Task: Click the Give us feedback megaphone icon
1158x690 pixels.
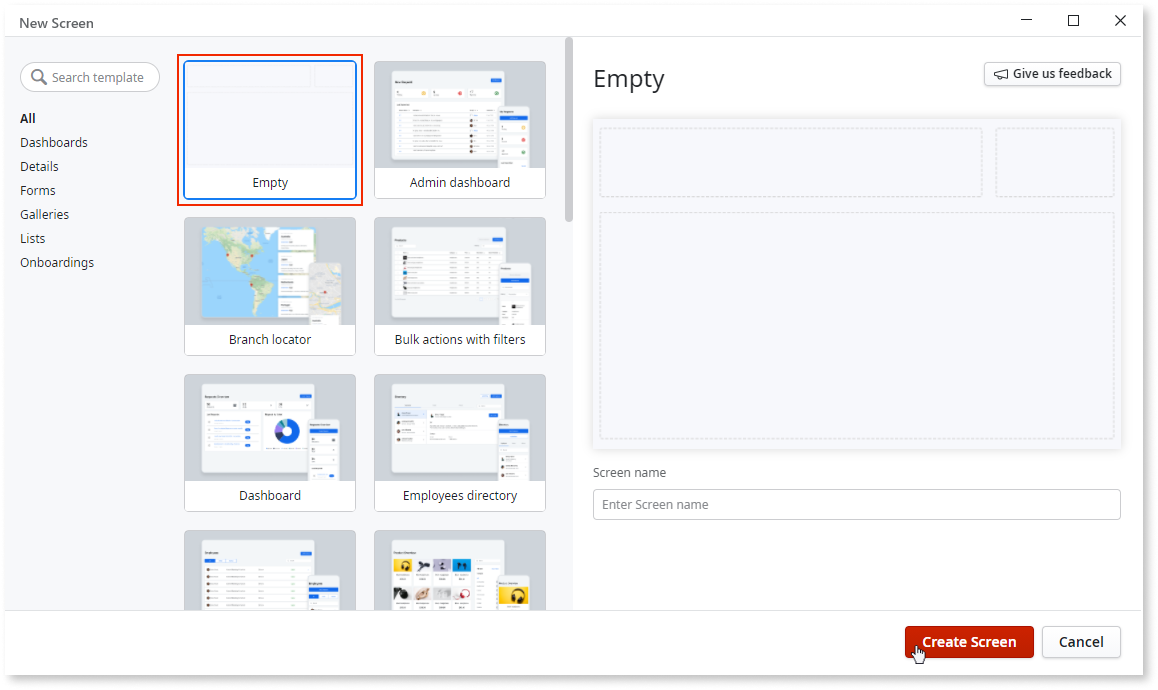Action: point(1000,74)
